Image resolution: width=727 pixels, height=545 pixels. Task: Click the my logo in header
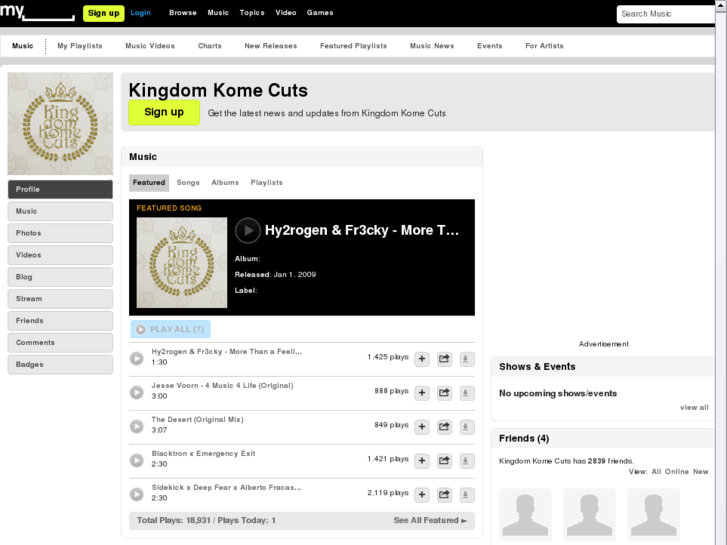37,11
